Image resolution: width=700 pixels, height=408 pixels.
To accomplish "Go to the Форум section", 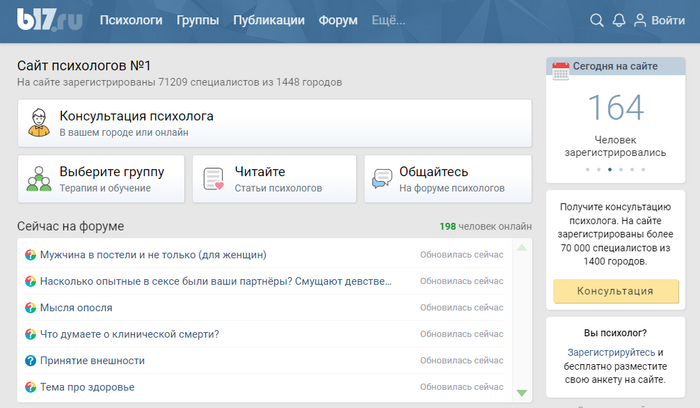I will point(338,21).
